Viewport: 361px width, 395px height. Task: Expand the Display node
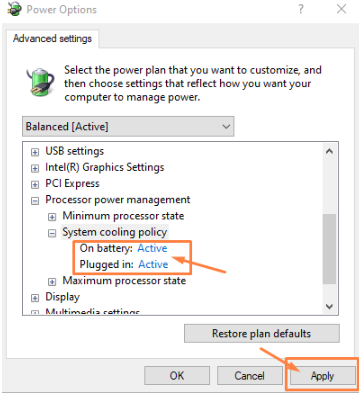[x=35, y=298]
